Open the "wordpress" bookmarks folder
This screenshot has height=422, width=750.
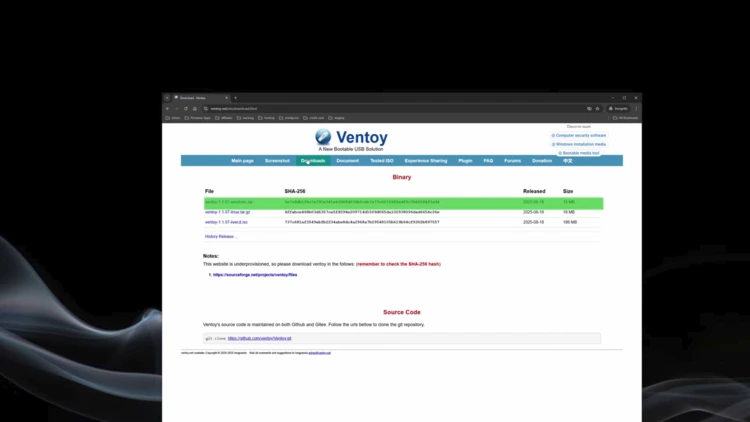pyautogui.click(x=289, y=118)
